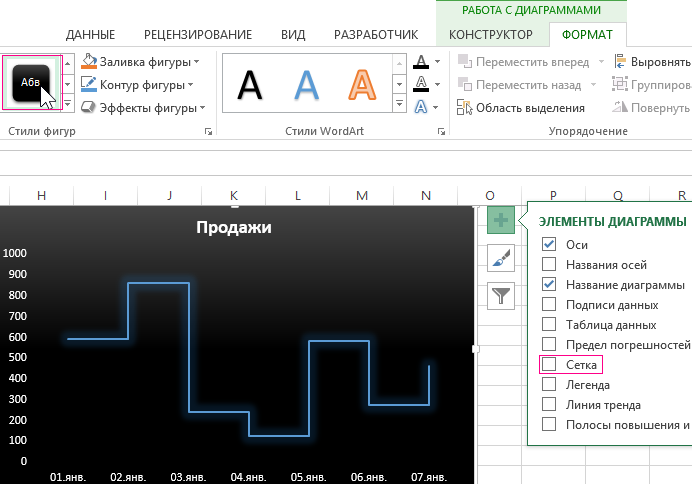Click the green plus chart elements button
Image resolution: width=692 pixels, height=484 pixels.
pos(500,220)
